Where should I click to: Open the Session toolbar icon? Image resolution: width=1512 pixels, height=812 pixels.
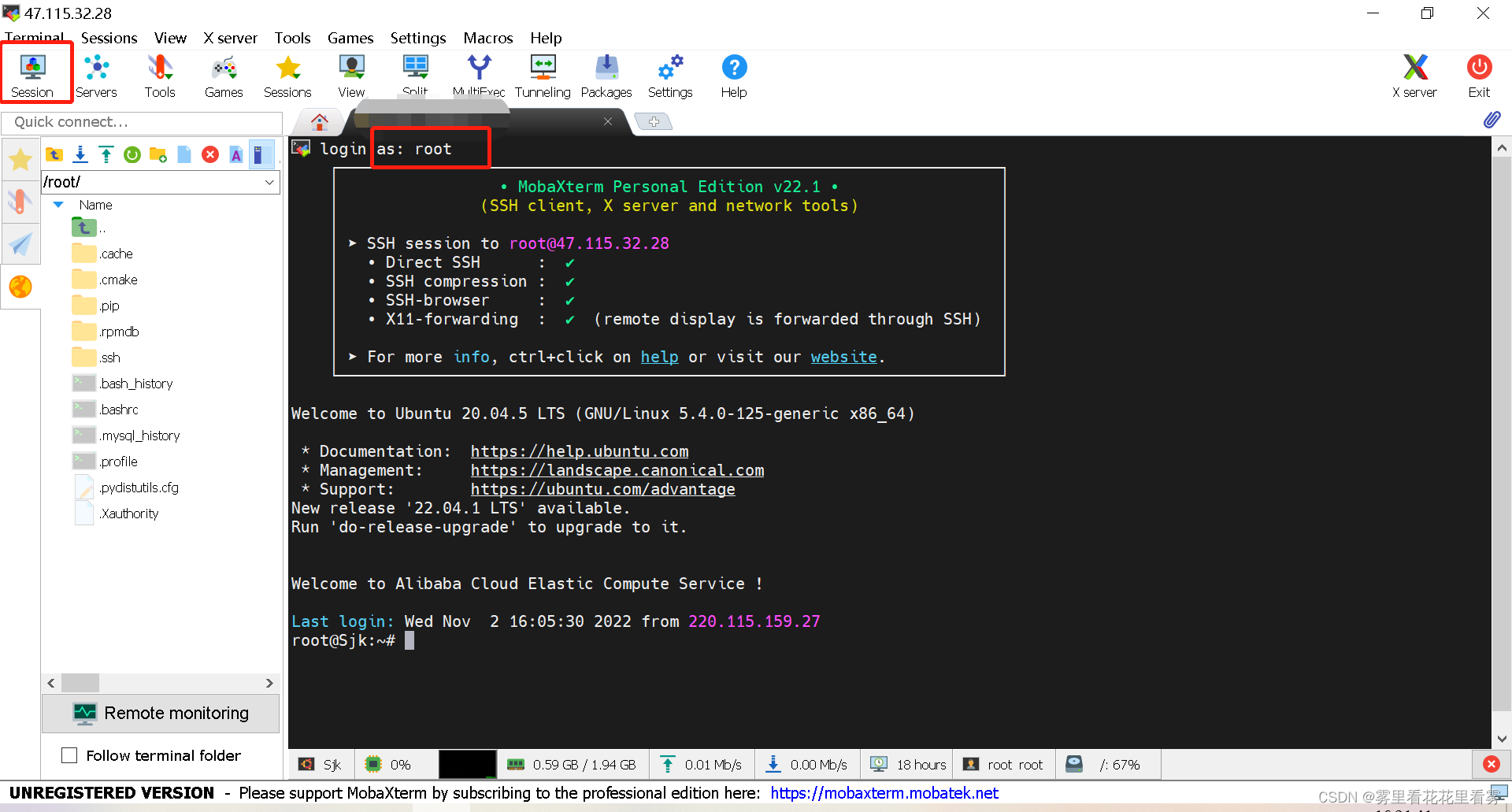tap(32, 76)
